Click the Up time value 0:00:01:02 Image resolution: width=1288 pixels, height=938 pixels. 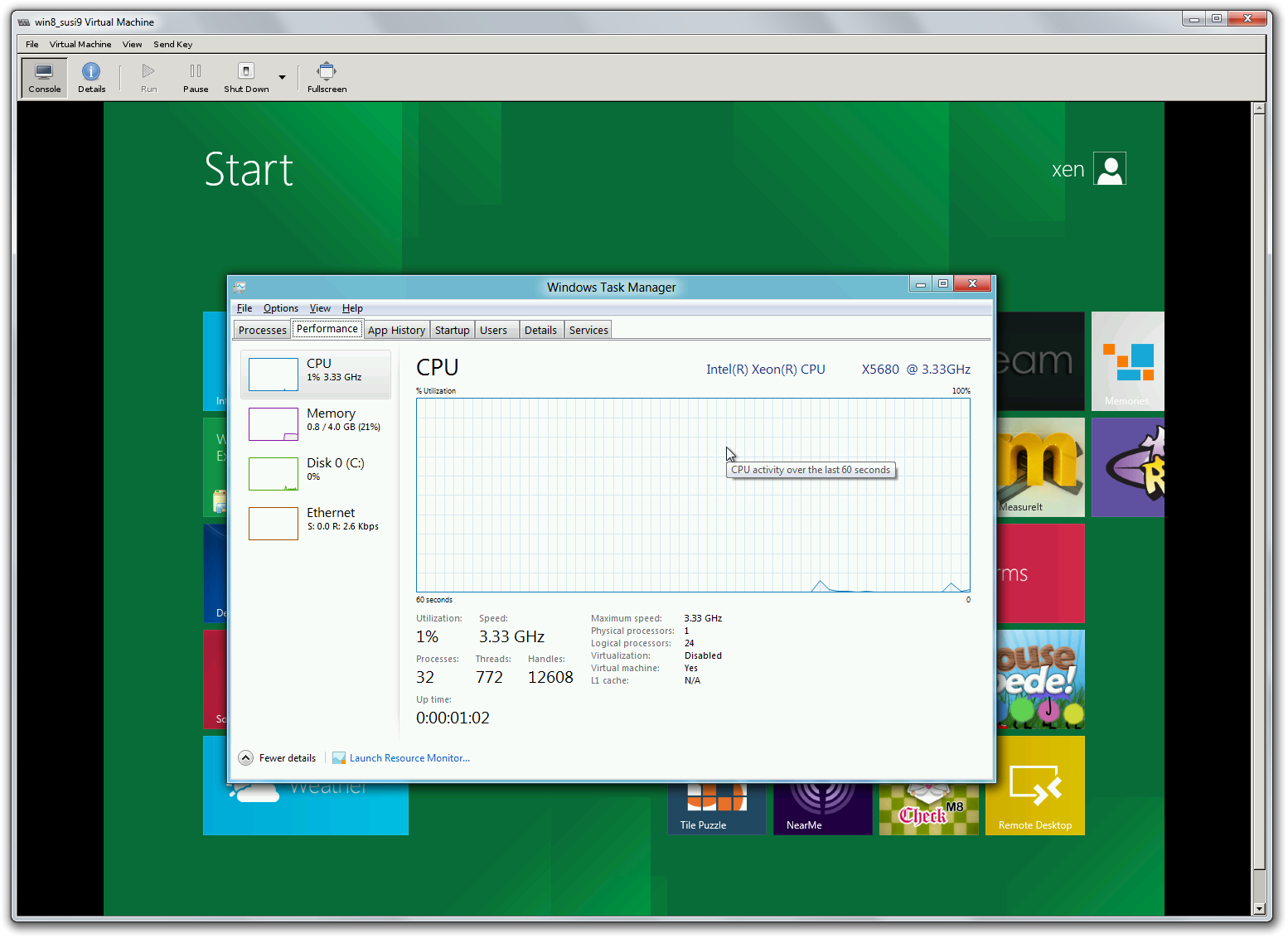(453, 718)
